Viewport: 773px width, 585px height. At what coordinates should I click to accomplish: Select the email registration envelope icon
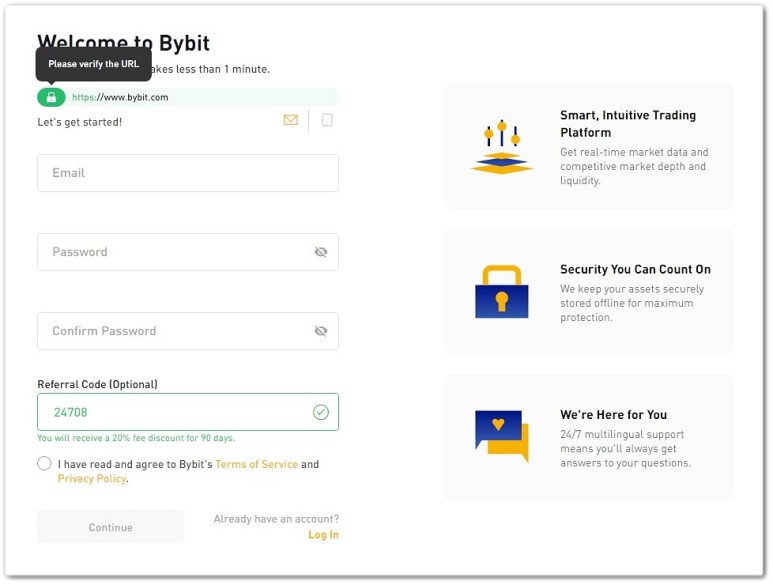(291, 120)
